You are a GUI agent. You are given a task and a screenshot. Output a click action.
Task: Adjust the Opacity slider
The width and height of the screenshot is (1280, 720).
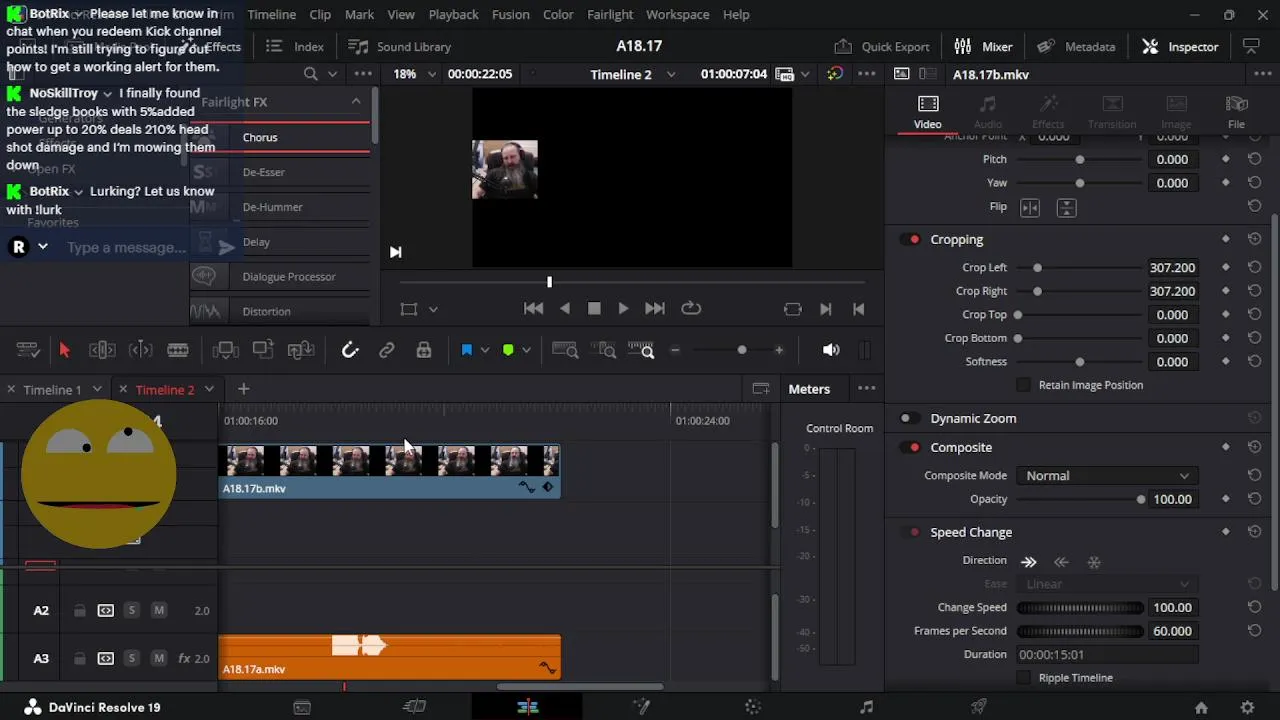(1080, 499)
